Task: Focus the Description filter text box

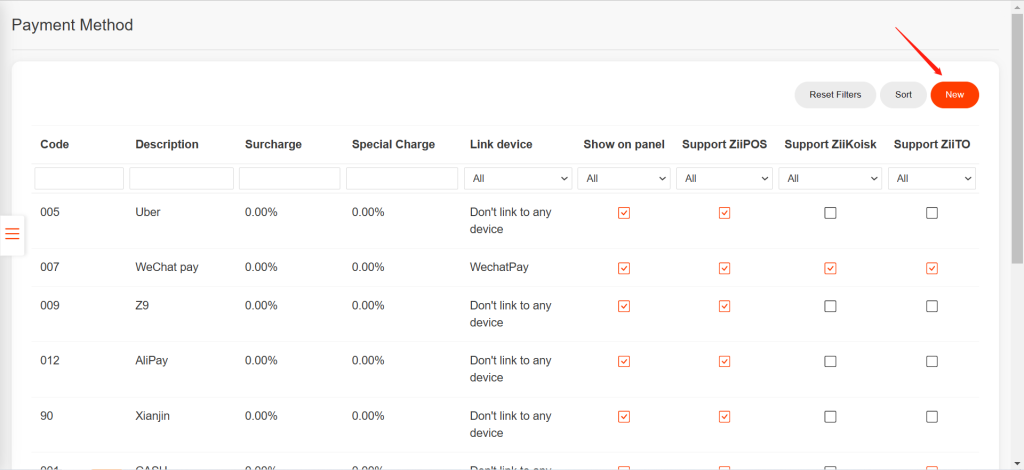Action: 181,178
